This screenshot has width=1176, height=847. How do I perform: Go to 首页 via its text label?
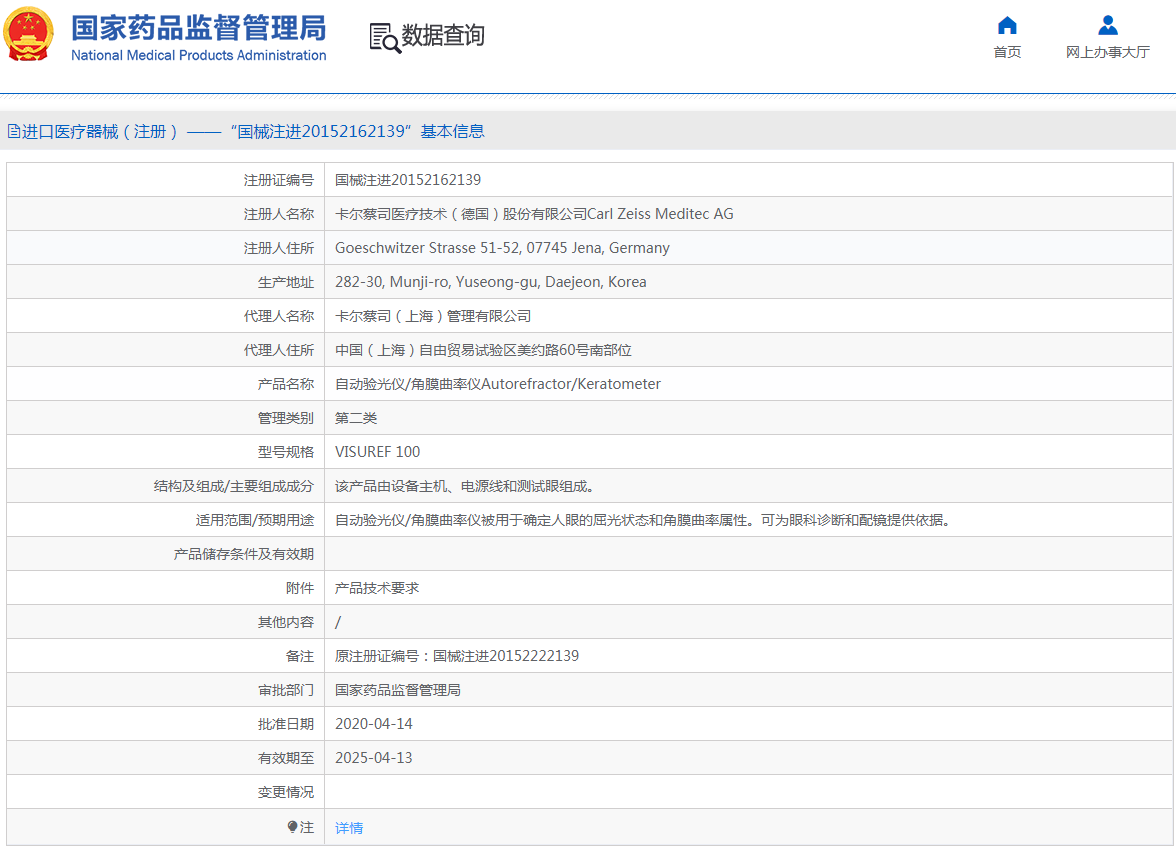pyautogui.click(x=1007, y=52)
